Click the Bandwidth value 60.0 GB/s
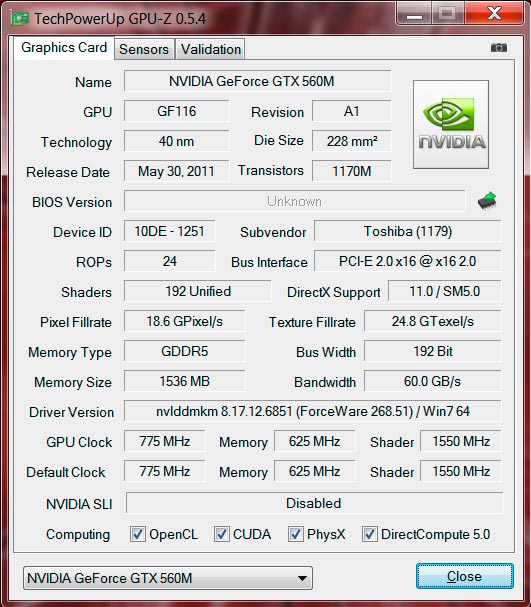 click(x=433, y=381)
